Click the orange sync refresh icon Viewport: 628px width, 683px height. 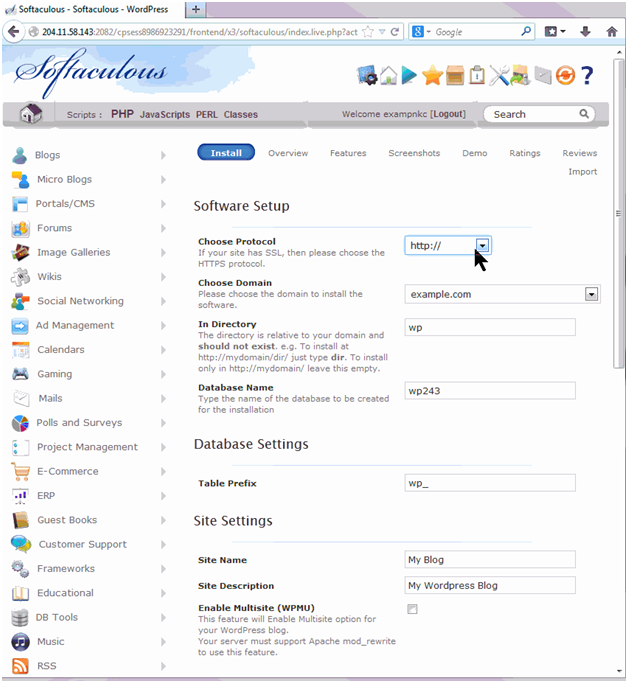(x=565, y=75)
